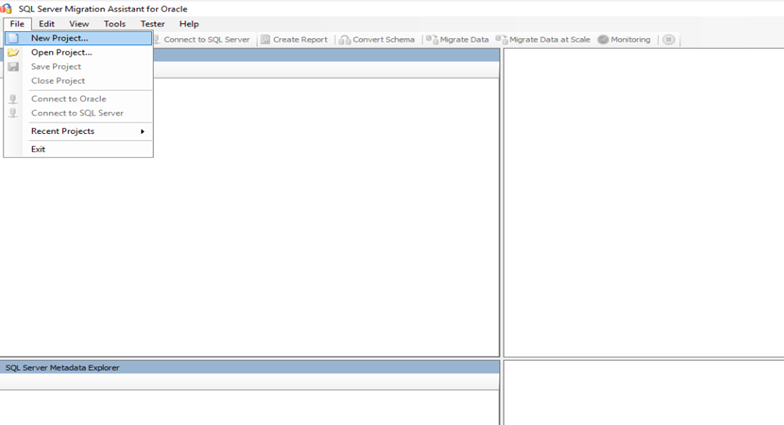Click the Save Project floppy disk icon
Screen dimensions: 784x425
click(x=14, y=66)
